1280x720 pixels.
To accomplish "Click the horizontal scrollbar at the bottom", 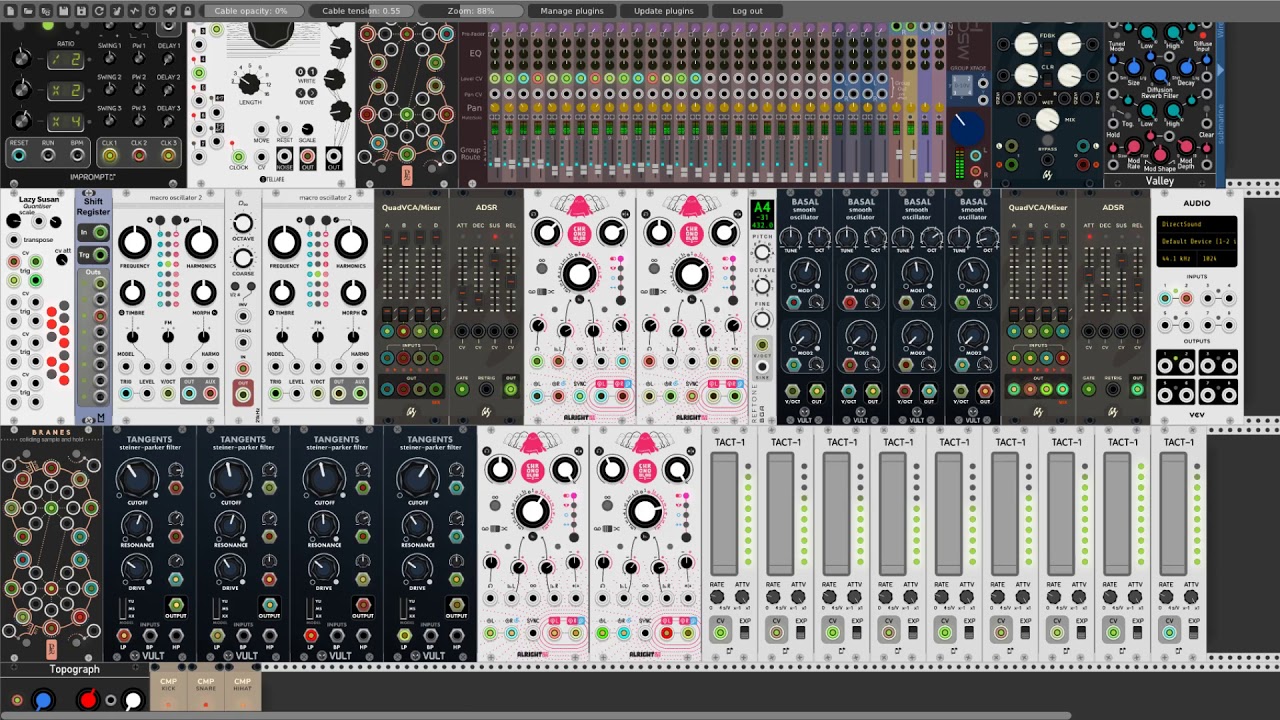I will pyautogui.click(x=535, y=715).
